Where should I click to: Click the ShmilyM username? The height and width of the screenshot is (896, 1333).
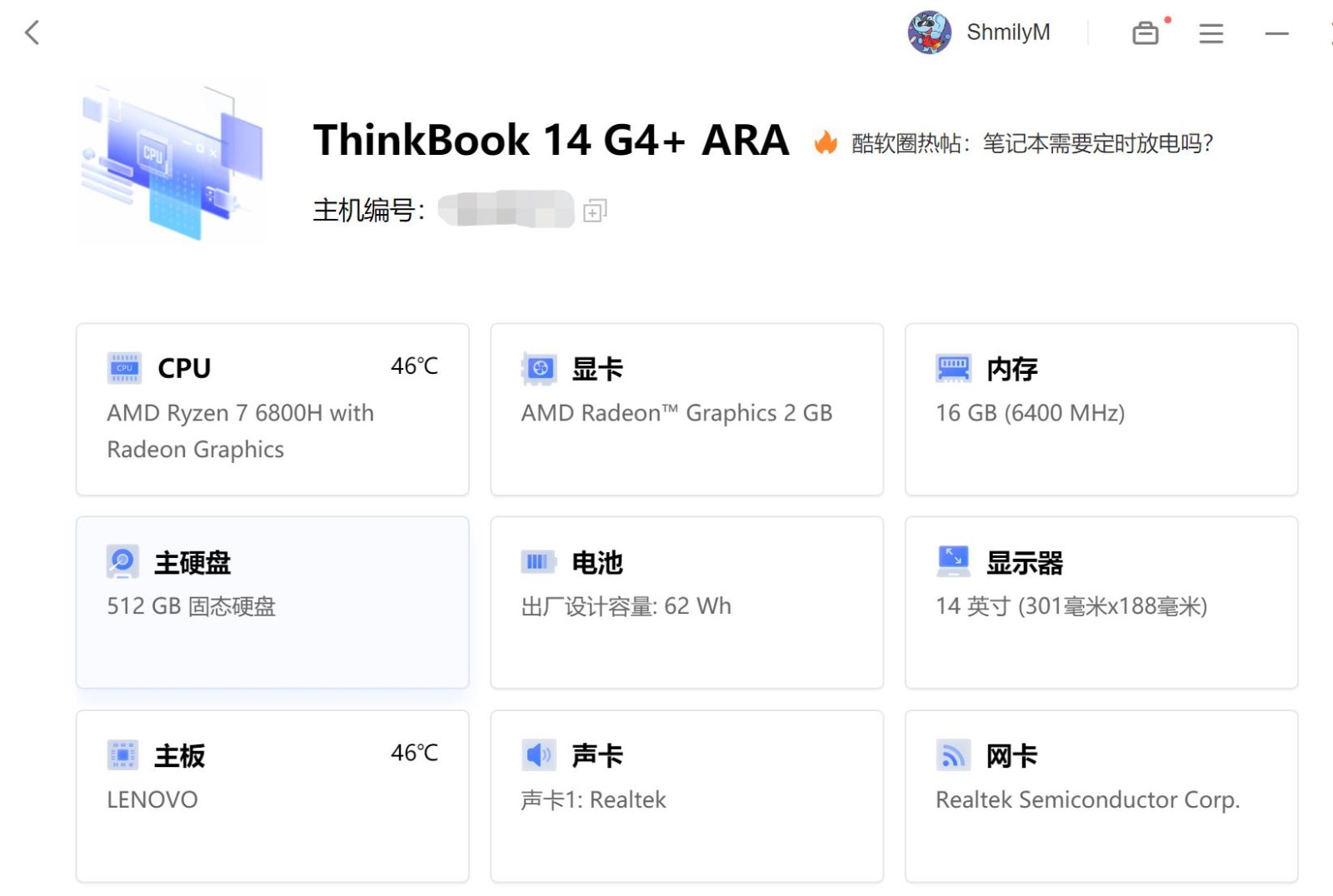(1008, 32)
